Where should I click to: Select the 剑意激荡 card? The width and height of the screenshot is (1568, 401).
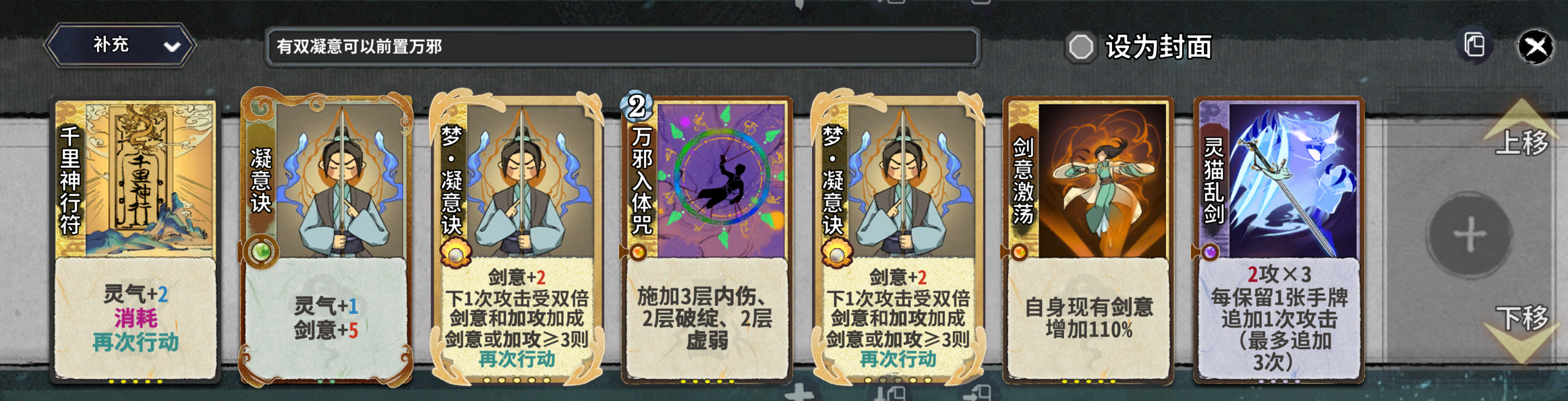[1088, 241]
